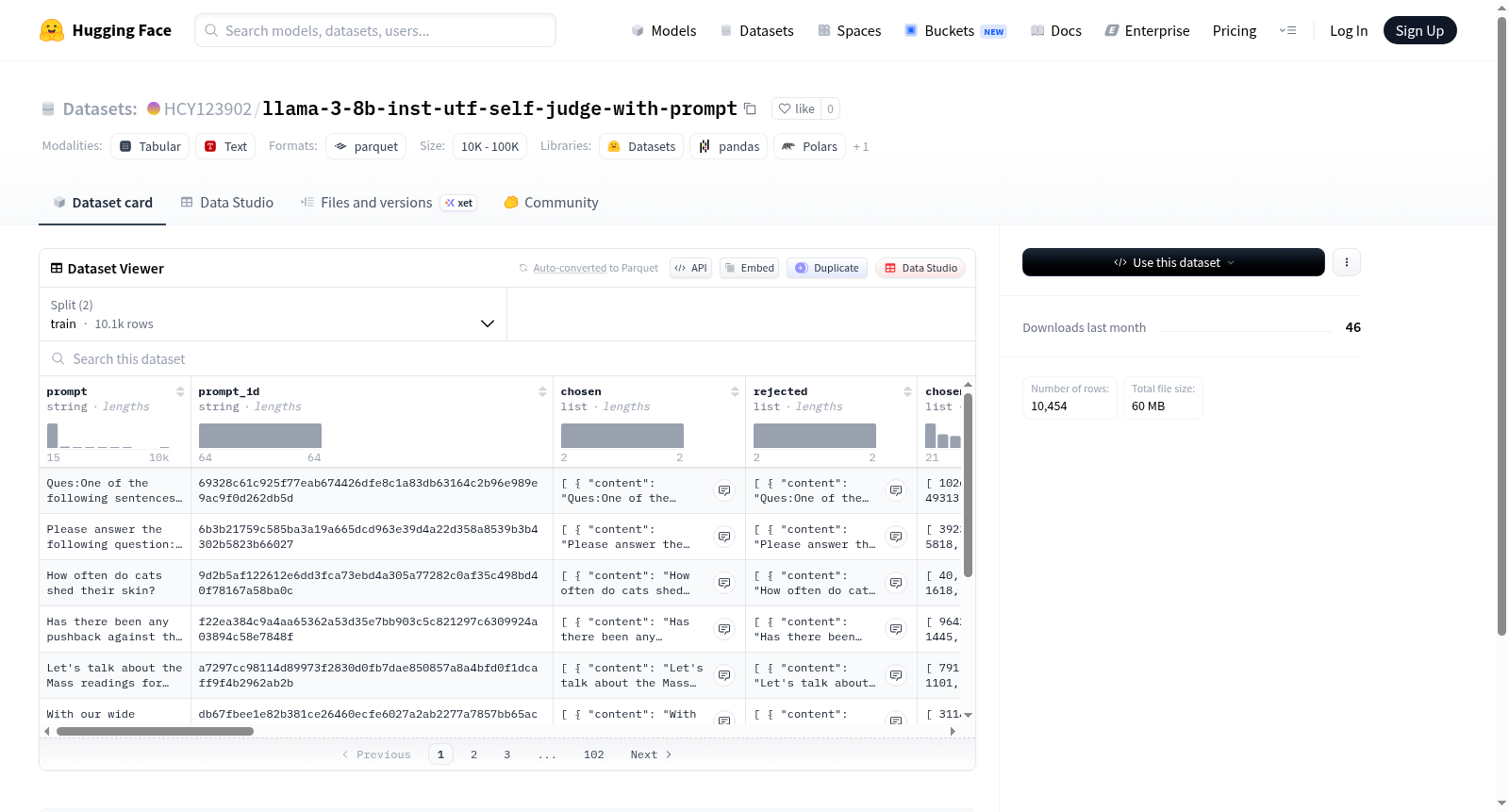The width and height of the screenshot is (1509, 812).
Task: Click the prompt_id lengths histogram bar
Action: [x=260, y=436]
